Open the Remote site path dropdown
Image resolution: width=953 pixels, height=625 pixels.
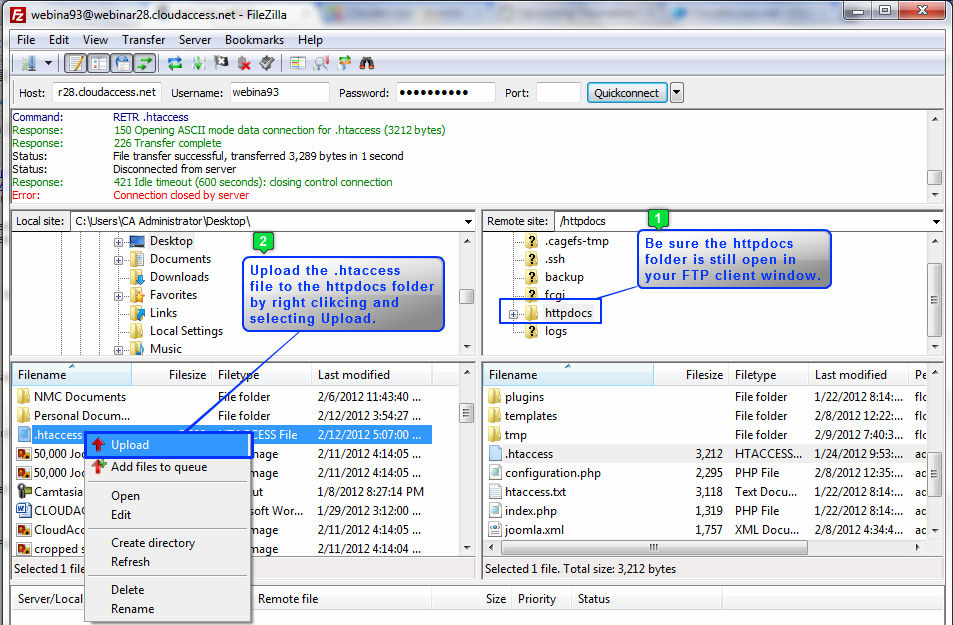[x=936, y=222]
